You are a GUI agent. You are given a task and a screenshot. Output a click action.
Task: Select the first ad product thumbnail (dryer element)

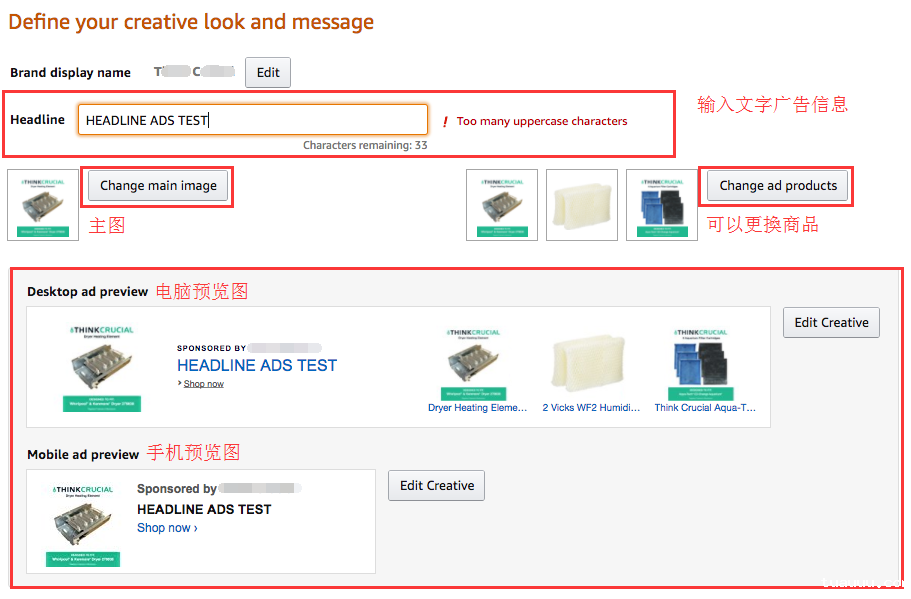(x=502, y=205)
